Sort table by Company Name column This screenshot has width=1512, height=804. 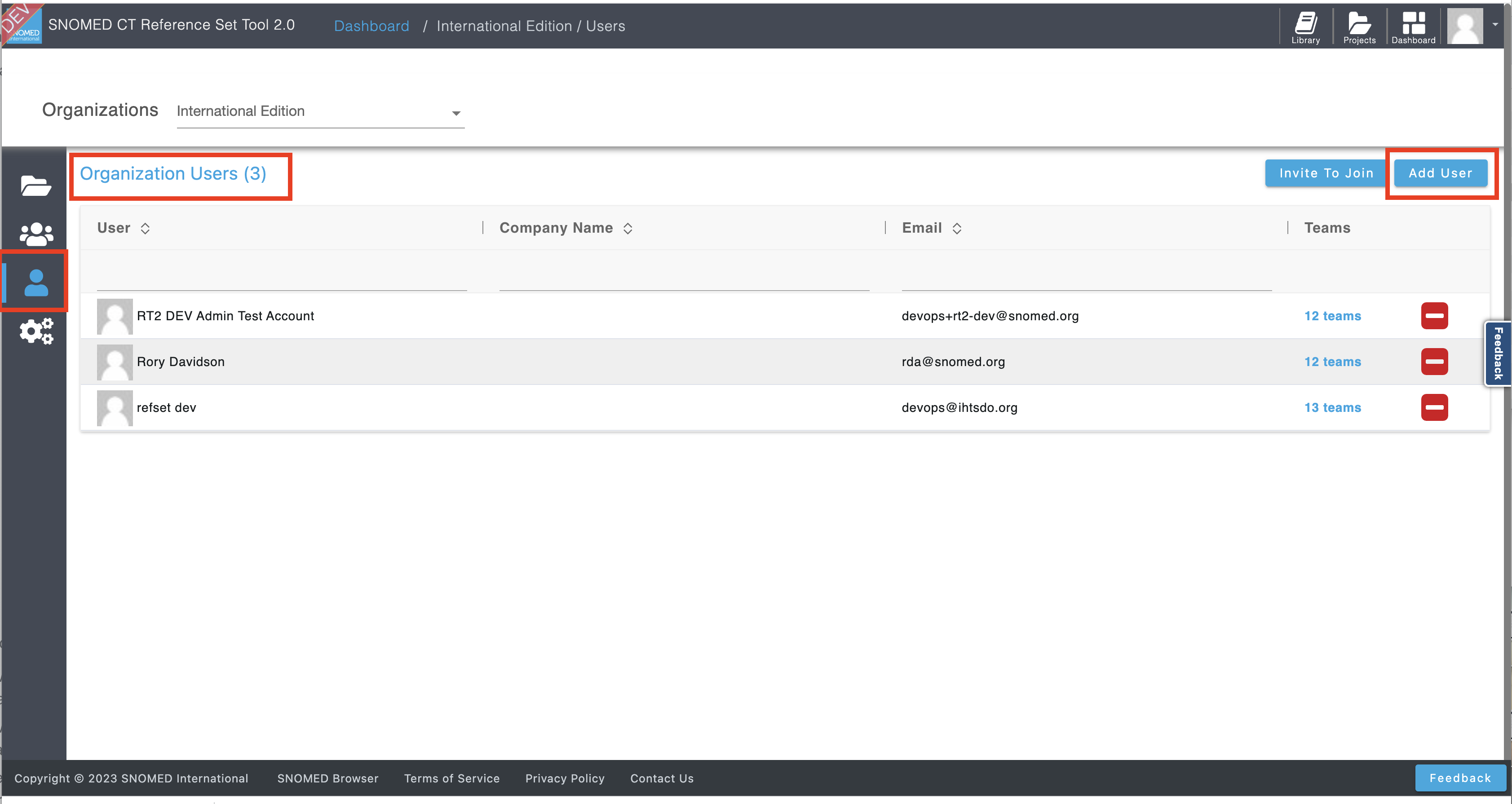[628, 228]
